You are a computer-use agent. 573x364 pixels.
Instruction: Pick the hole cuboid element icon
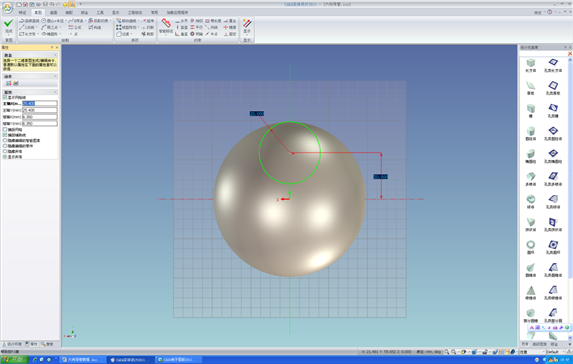coord(553,63)
